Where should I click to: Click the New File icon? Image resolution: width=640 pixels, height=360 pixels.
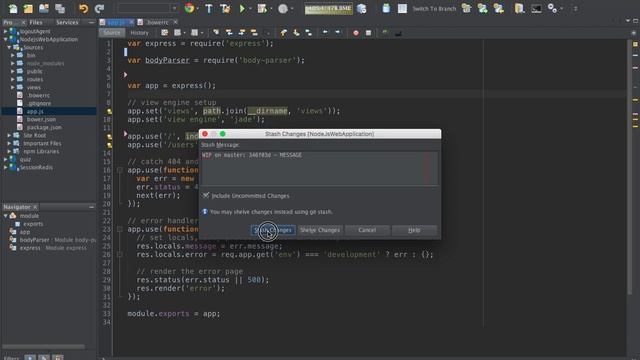[13, 8]
